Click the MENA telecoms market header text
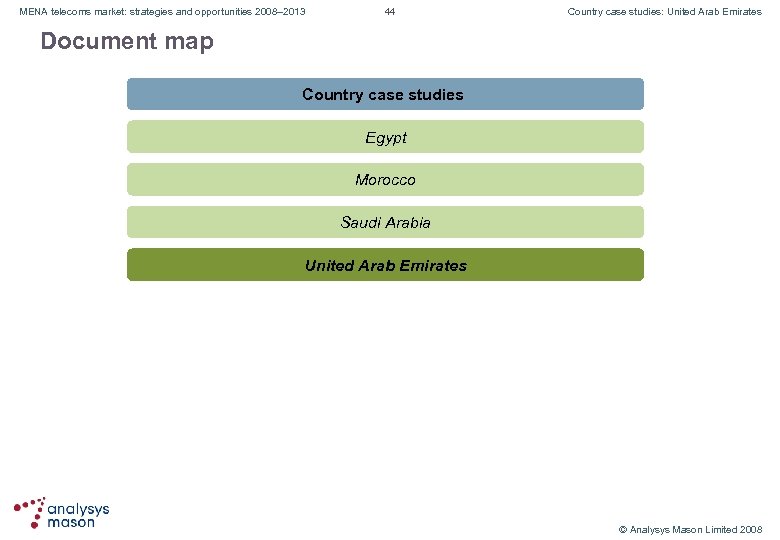Screen dimensions: 780x540 coord(162,11)
